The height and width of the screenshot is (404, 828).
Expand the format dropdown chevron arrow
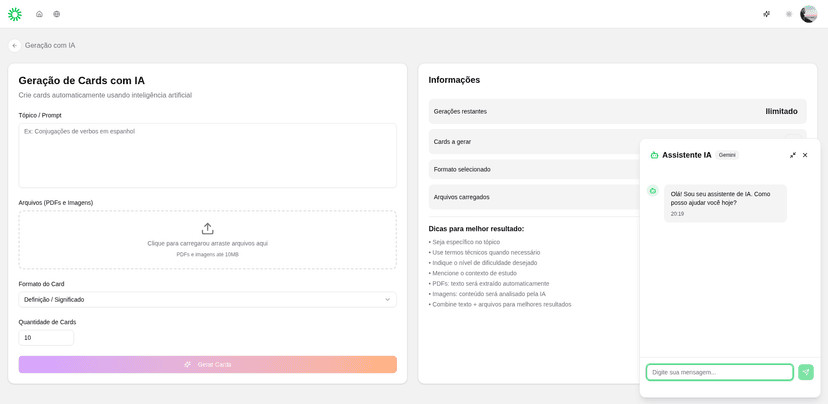coord(388,299)
